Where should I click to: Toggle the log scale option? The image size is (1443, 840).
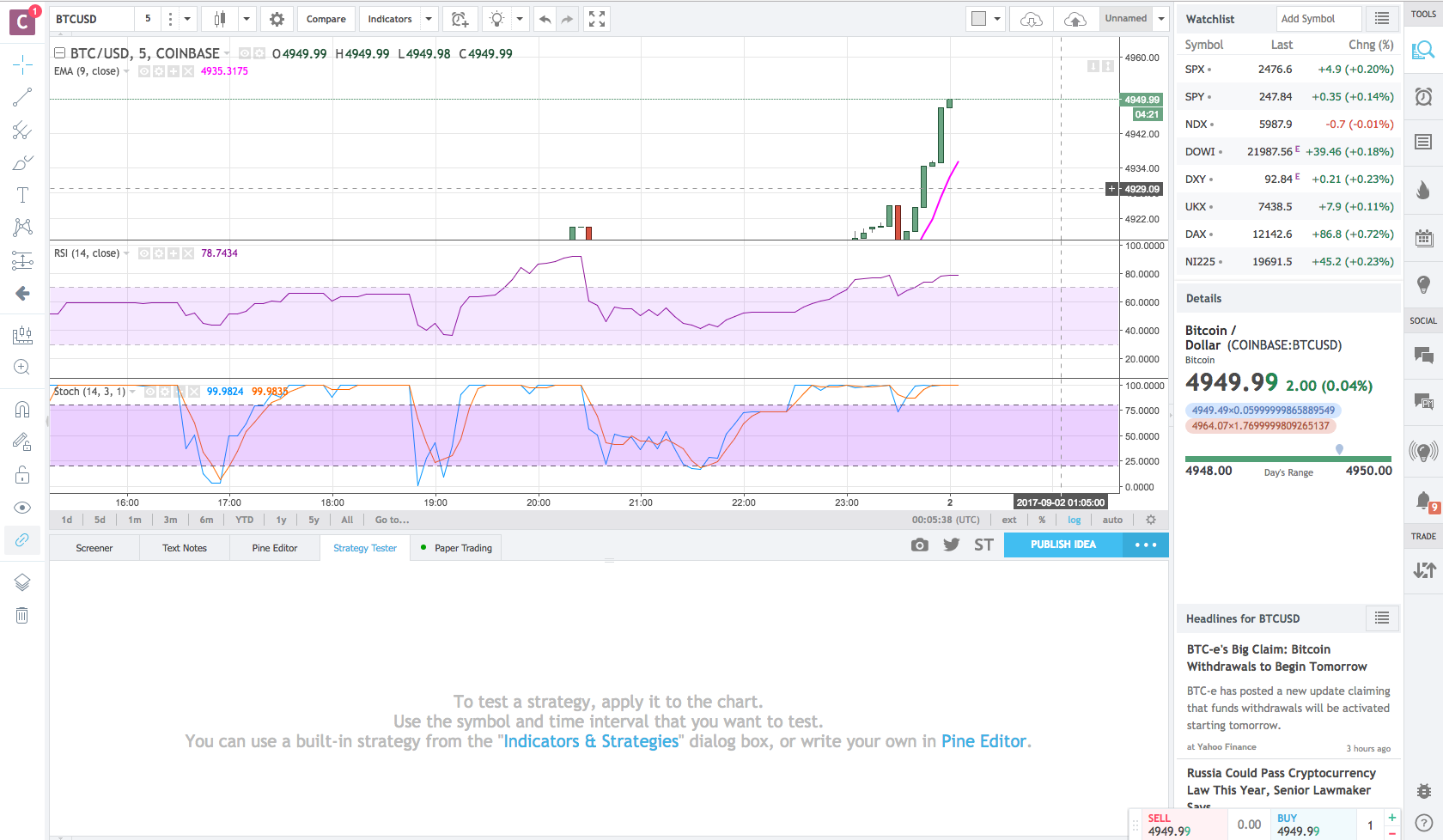click(x=1074, y=520)
